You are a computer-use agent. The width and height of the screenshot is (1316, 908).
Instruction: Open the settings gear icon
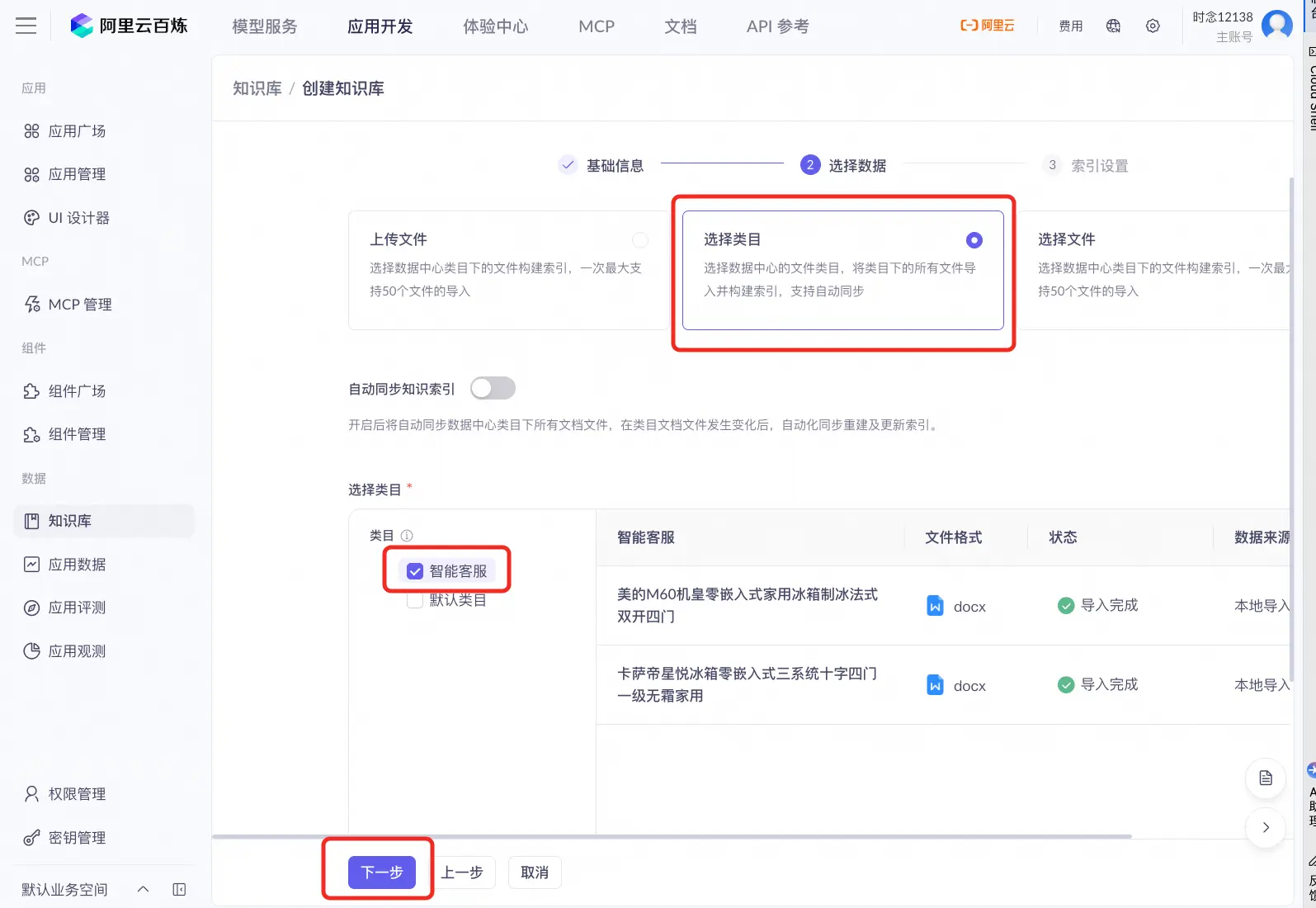pyautogui.click(x=1153, y=26)
